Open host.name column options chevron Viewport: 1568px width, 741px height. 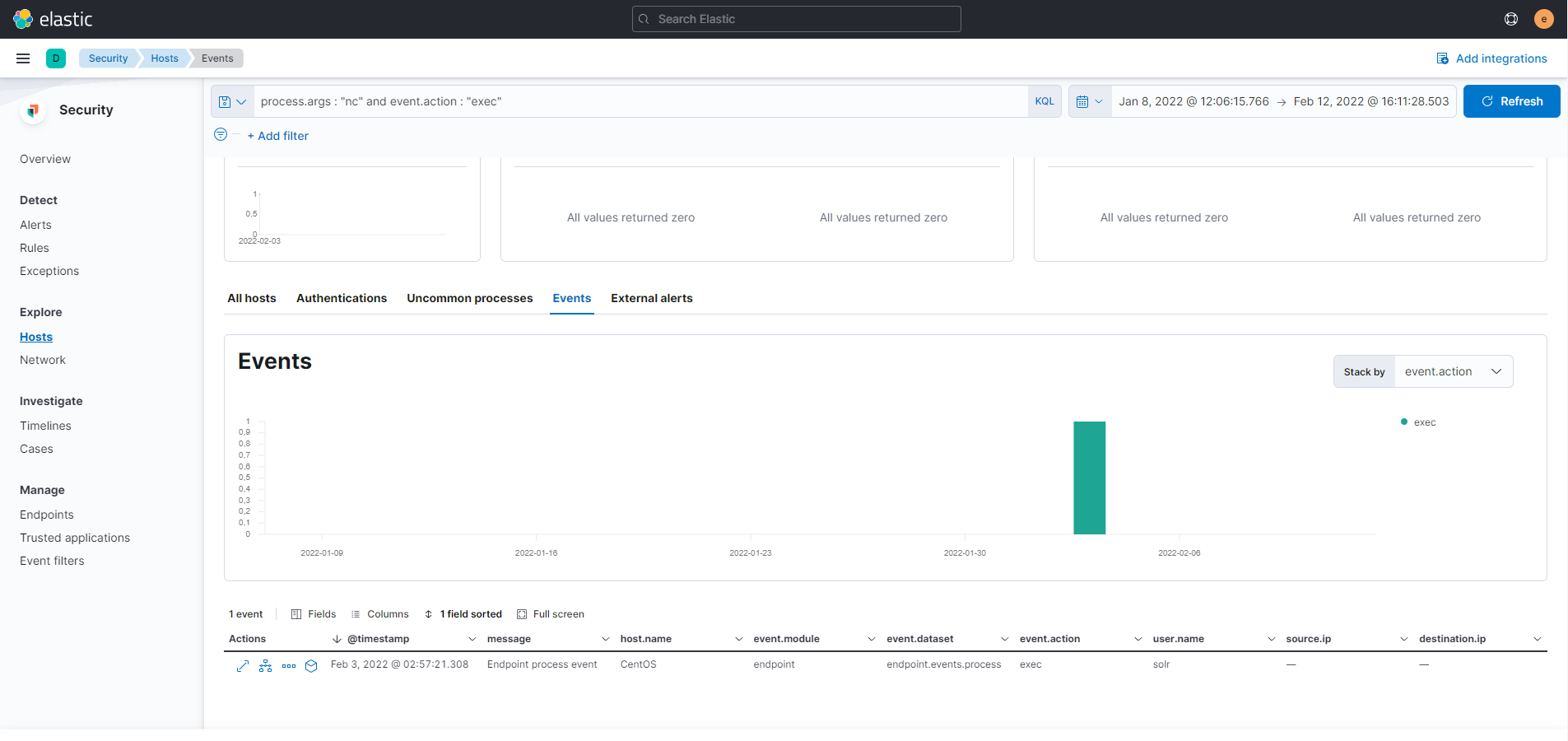point(738,639)
